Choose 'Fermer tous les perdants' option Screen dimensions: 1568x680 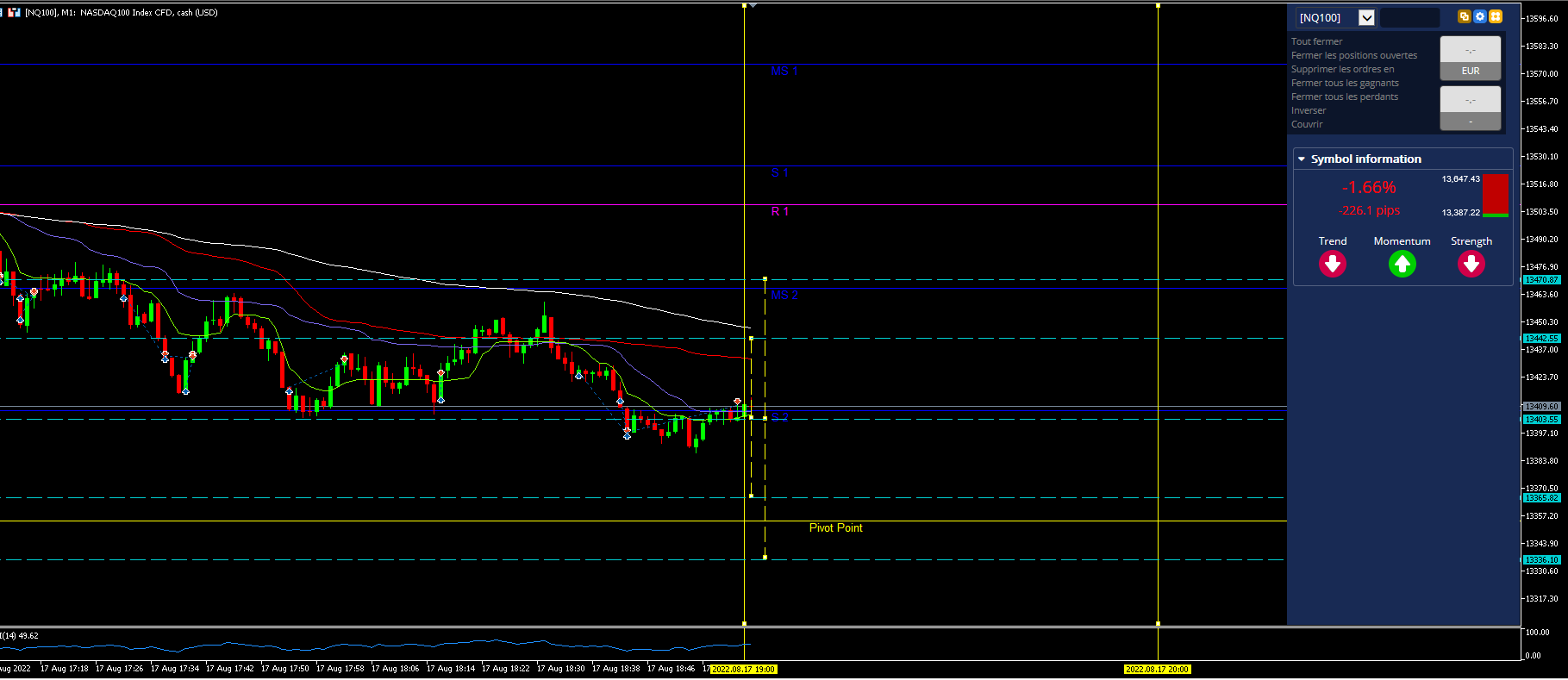tap(1345, 97)
